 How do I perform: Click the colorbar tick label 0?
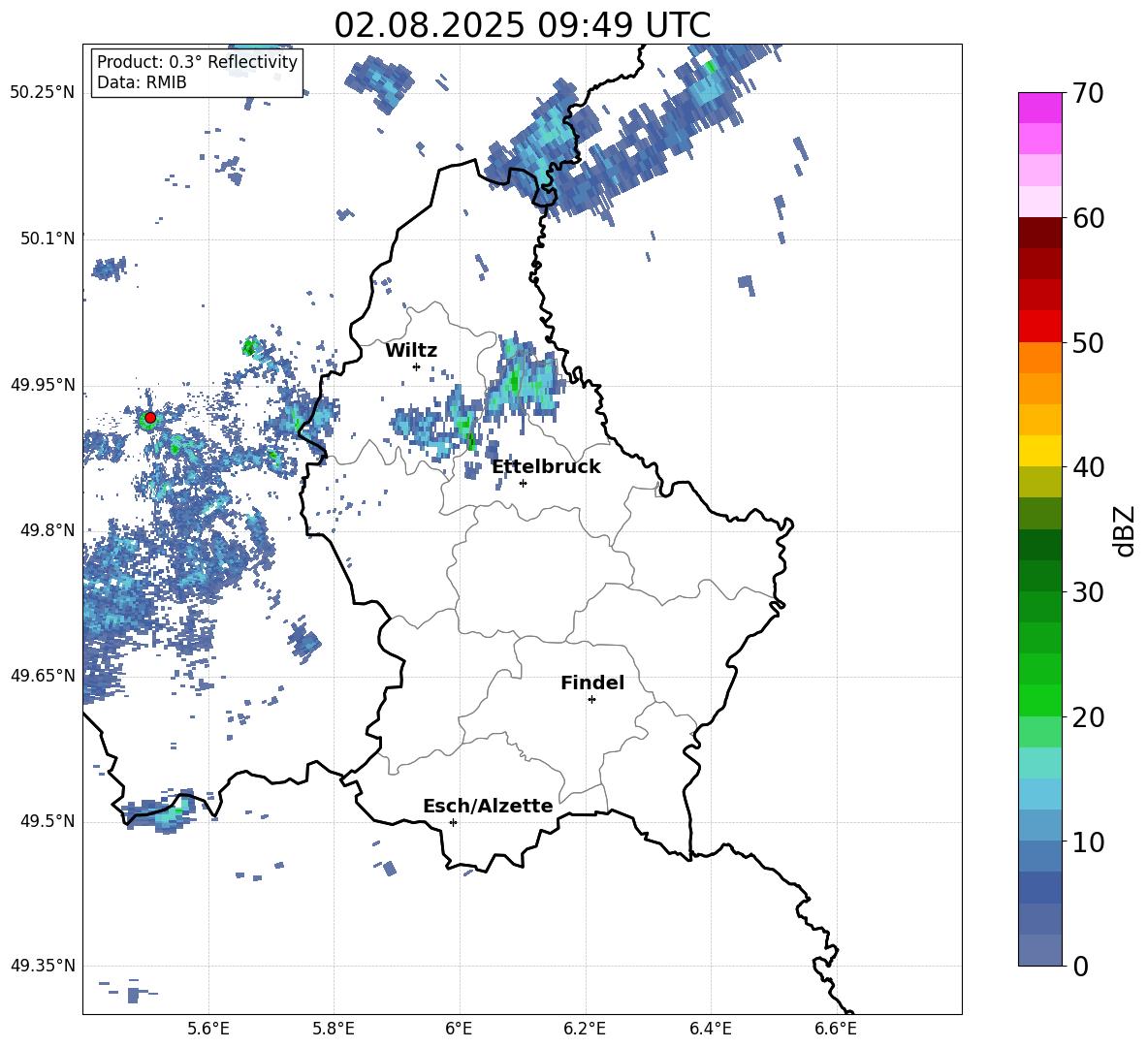coord(1081,966)
